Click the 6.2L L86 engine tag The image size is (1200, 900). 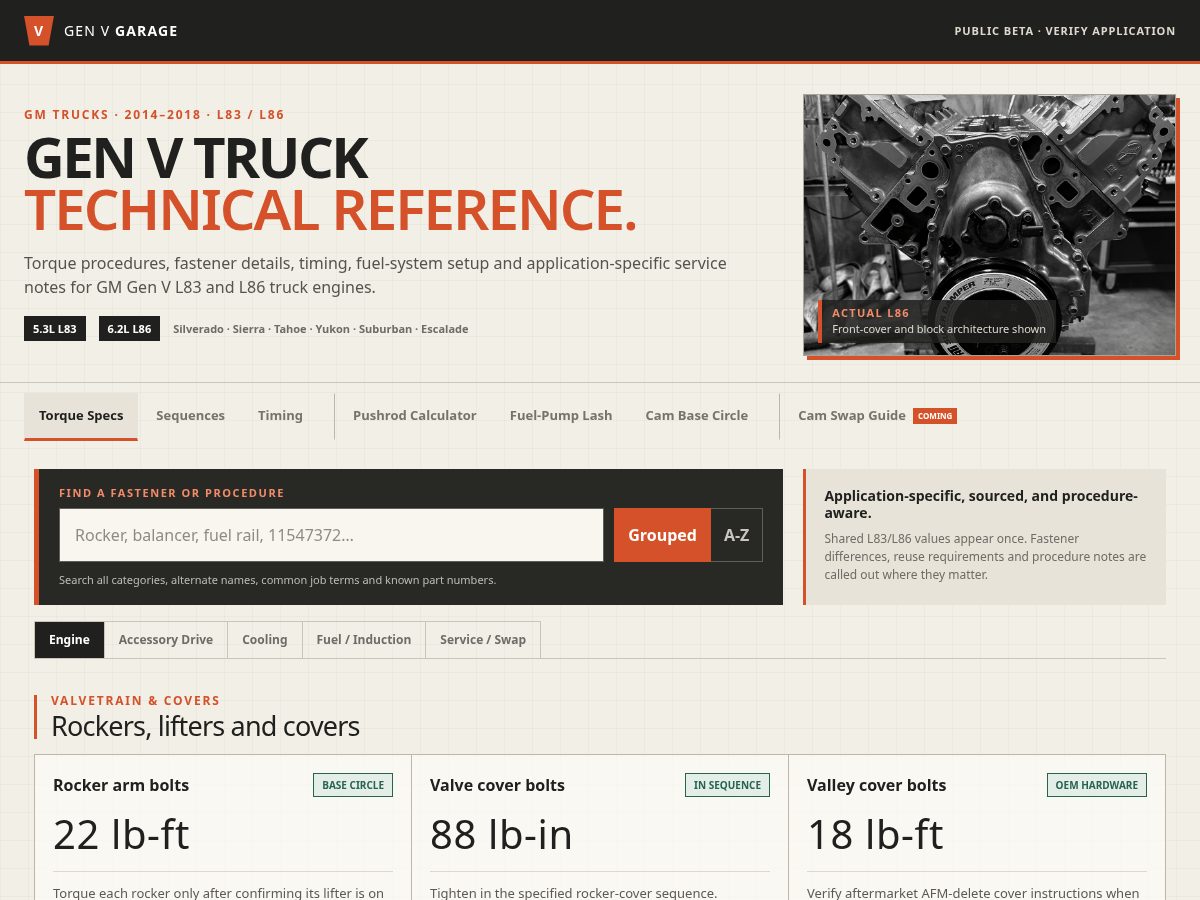pos(129,329)
